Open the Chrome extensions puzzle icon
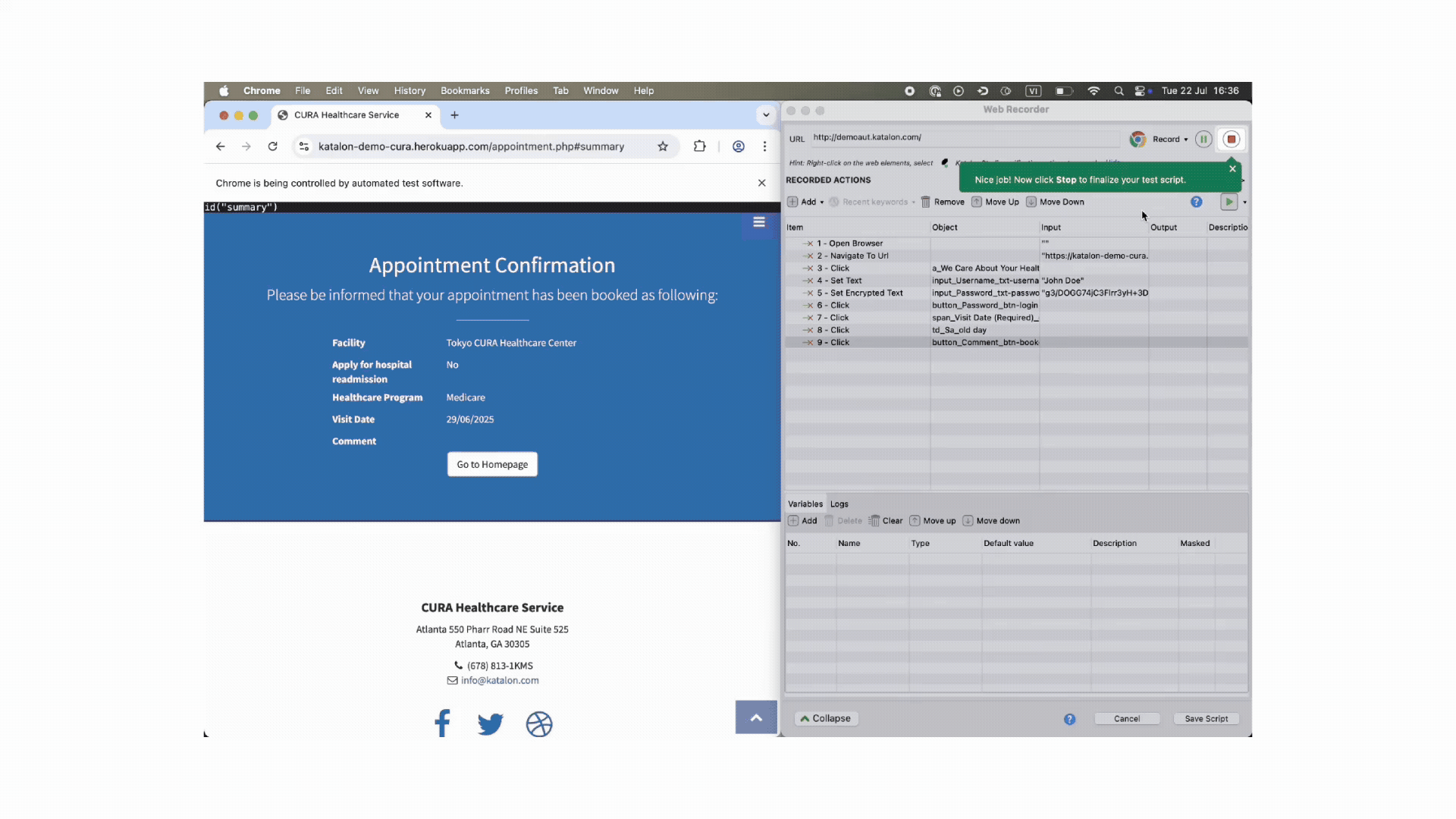Image resolution: width=1456 pixels, height=819 pixels. [x=699, y=146]
